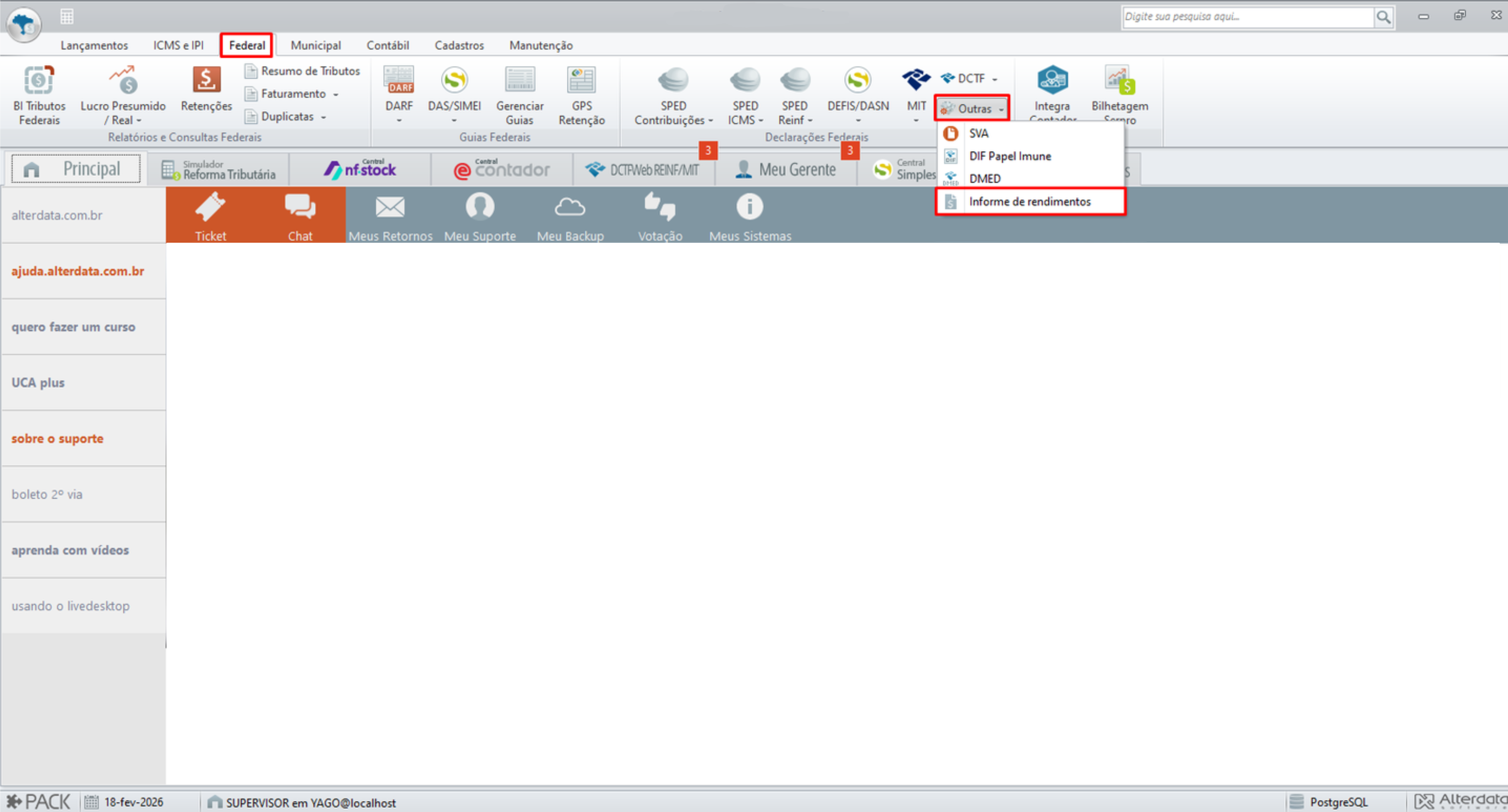Open the SPED Contribuições icon

pos(673,80)
